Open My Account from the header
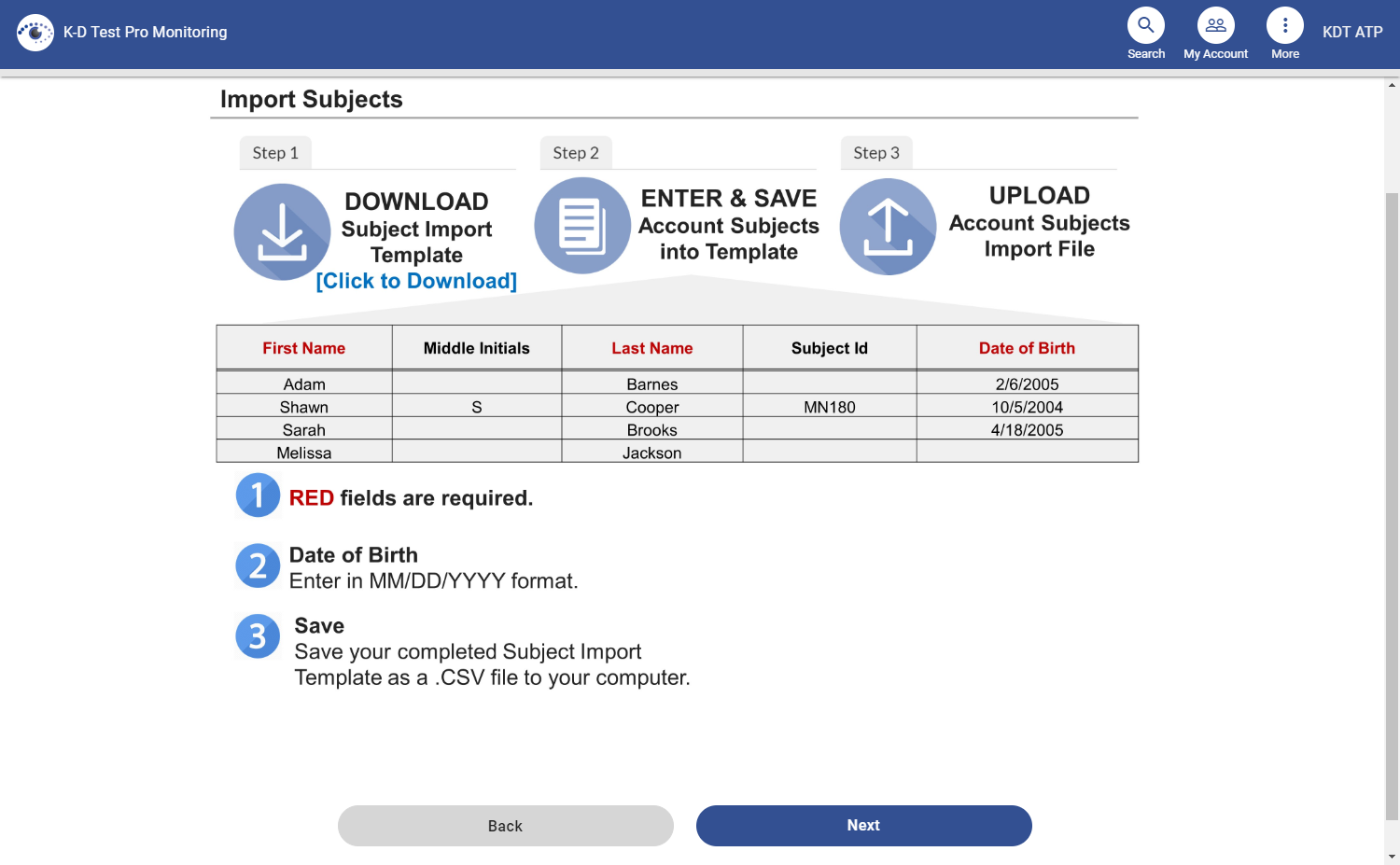The width and height of the screenshot is (1400, 865). (1214, 25)
